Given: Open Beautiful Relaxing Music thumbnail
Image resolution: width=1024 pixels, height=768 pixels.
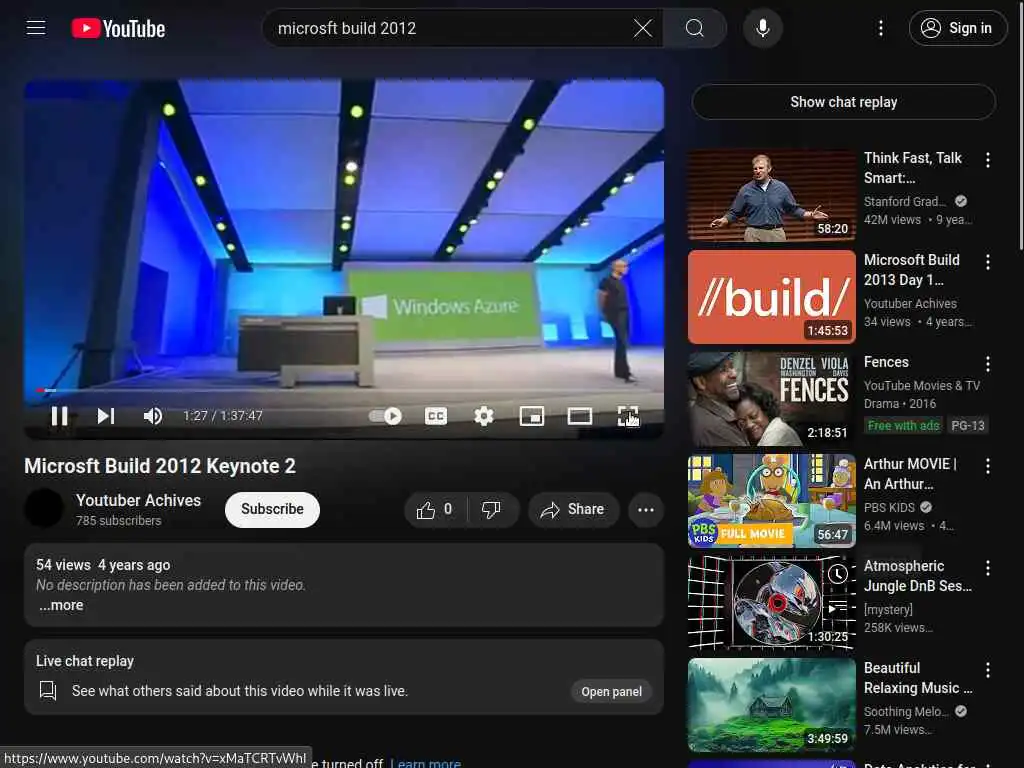Looking at the screenshot, I should pyautogui.click(x=771, y=704).
